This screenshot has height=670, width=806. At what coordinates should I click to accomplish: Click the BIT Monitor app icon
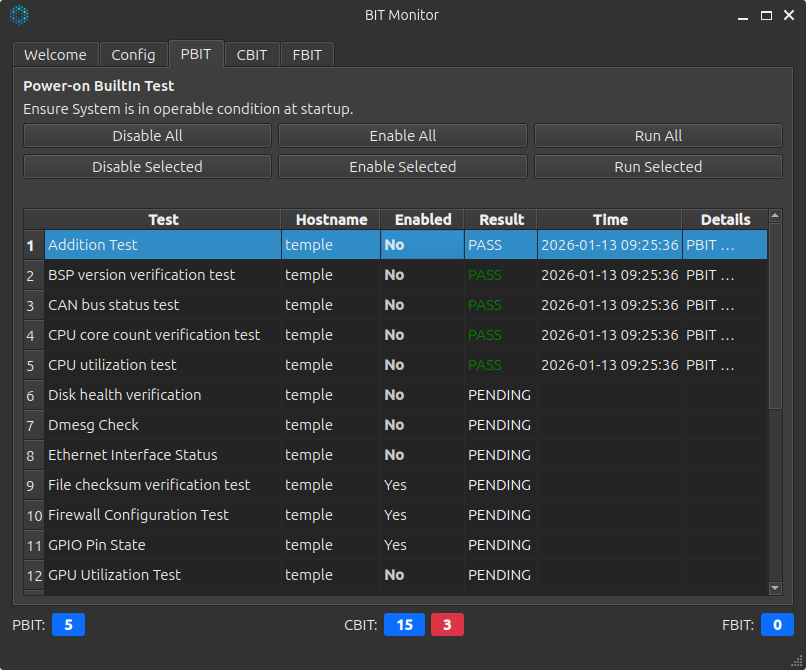point(19,15)
